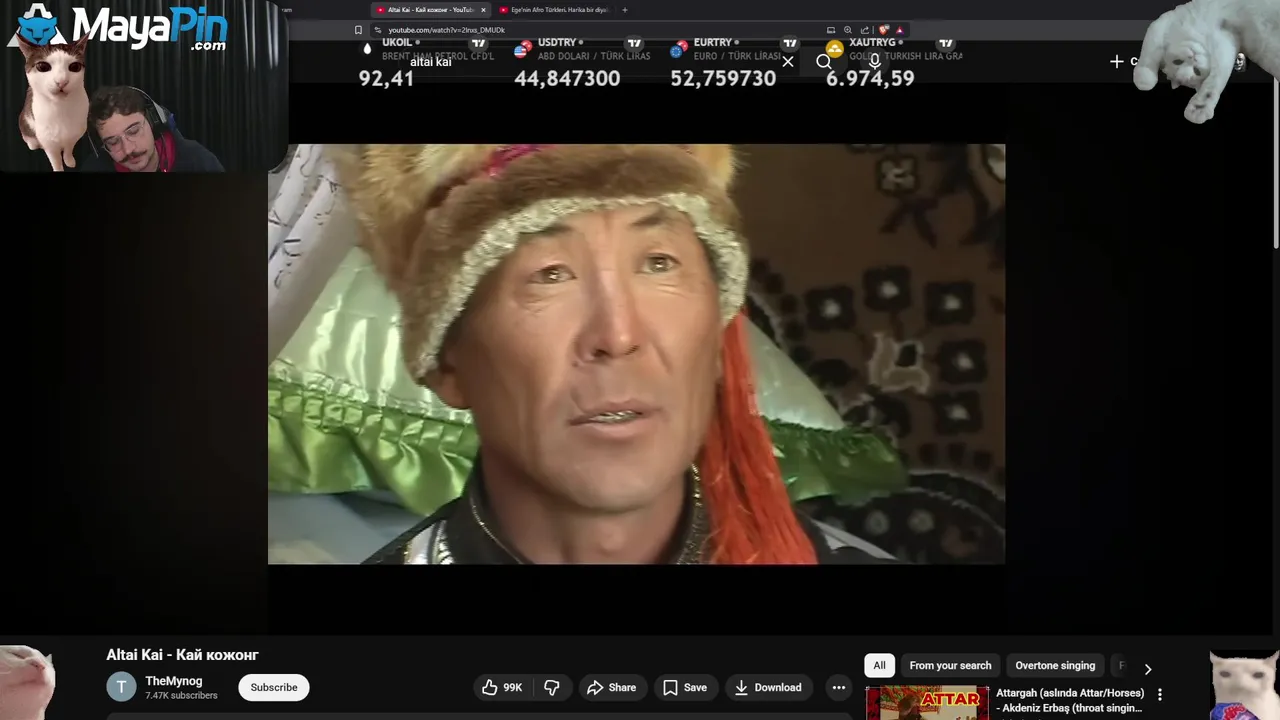Open TheMynog channel name link
This screenshot has height=720, width=1280.
(173, 681)
